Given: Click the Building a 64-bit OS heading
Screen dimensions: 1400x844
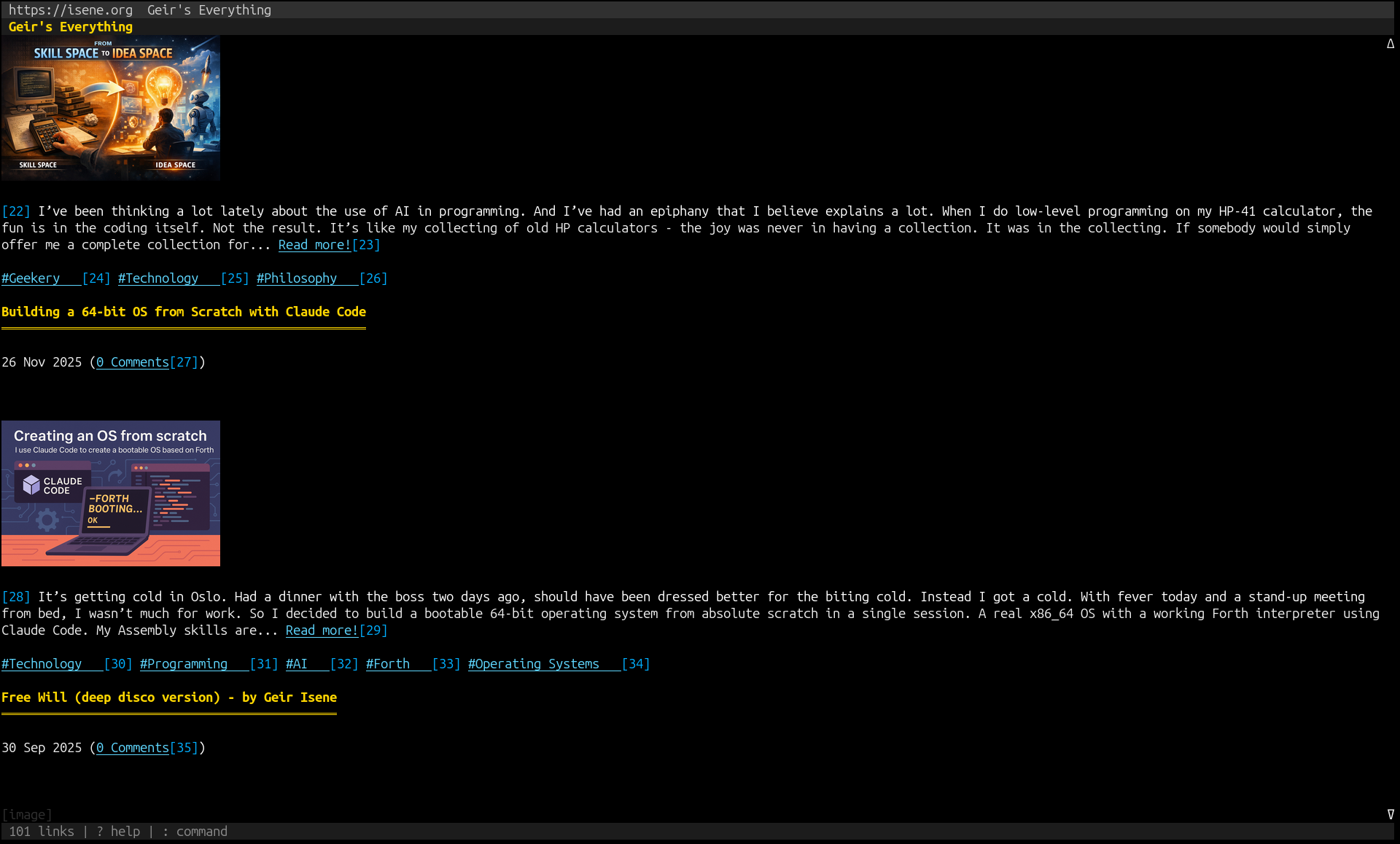Looking at the screenshot, I should [x=183, y=311].
